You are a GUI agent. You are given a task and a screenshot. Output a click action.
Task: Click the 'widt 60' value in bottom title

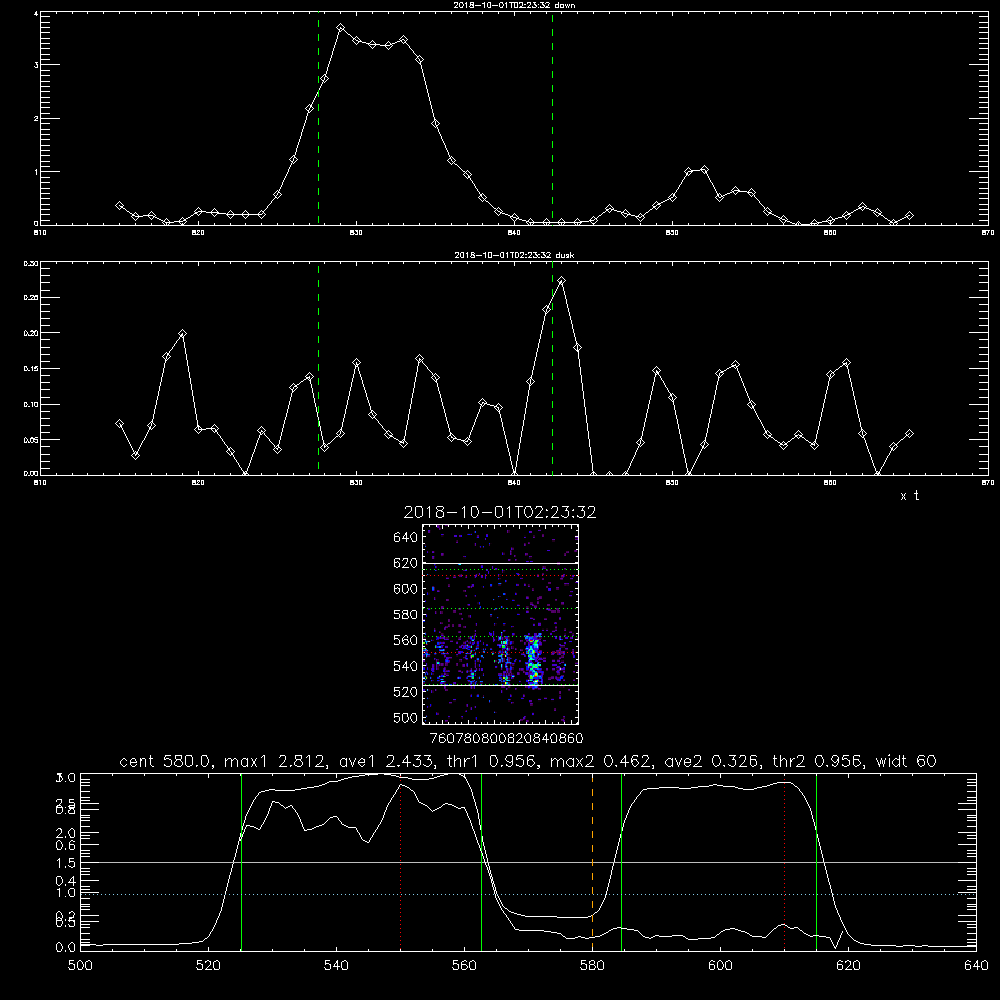(906, 761)
